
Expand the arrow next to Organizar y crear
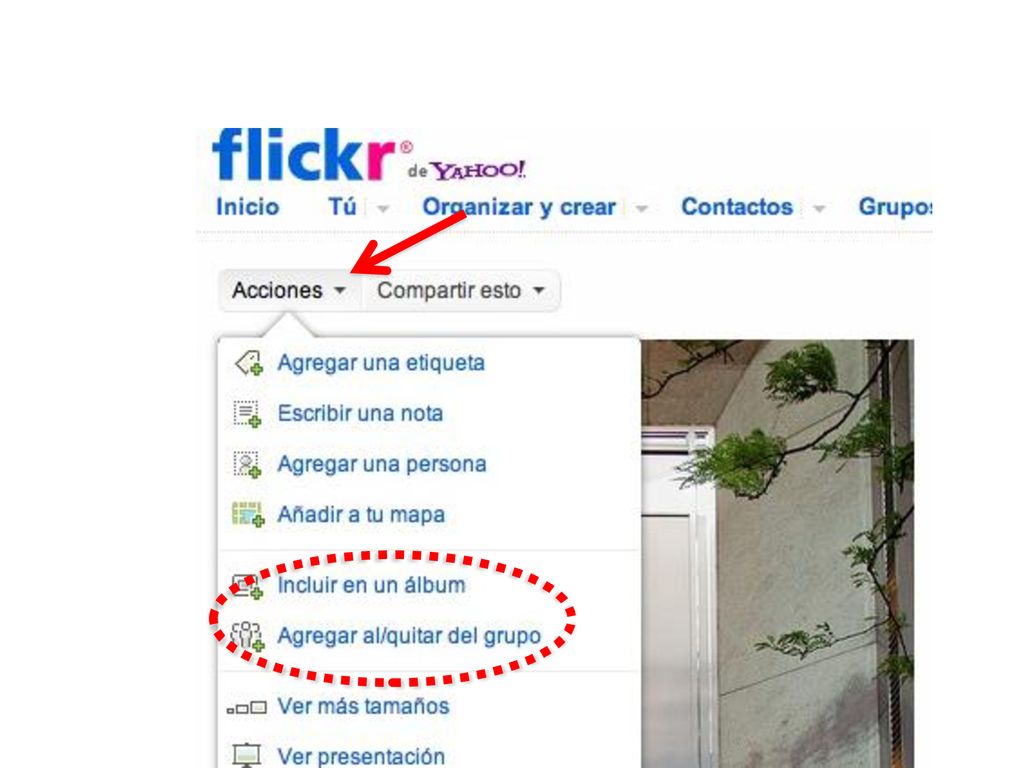coord(642,209)
